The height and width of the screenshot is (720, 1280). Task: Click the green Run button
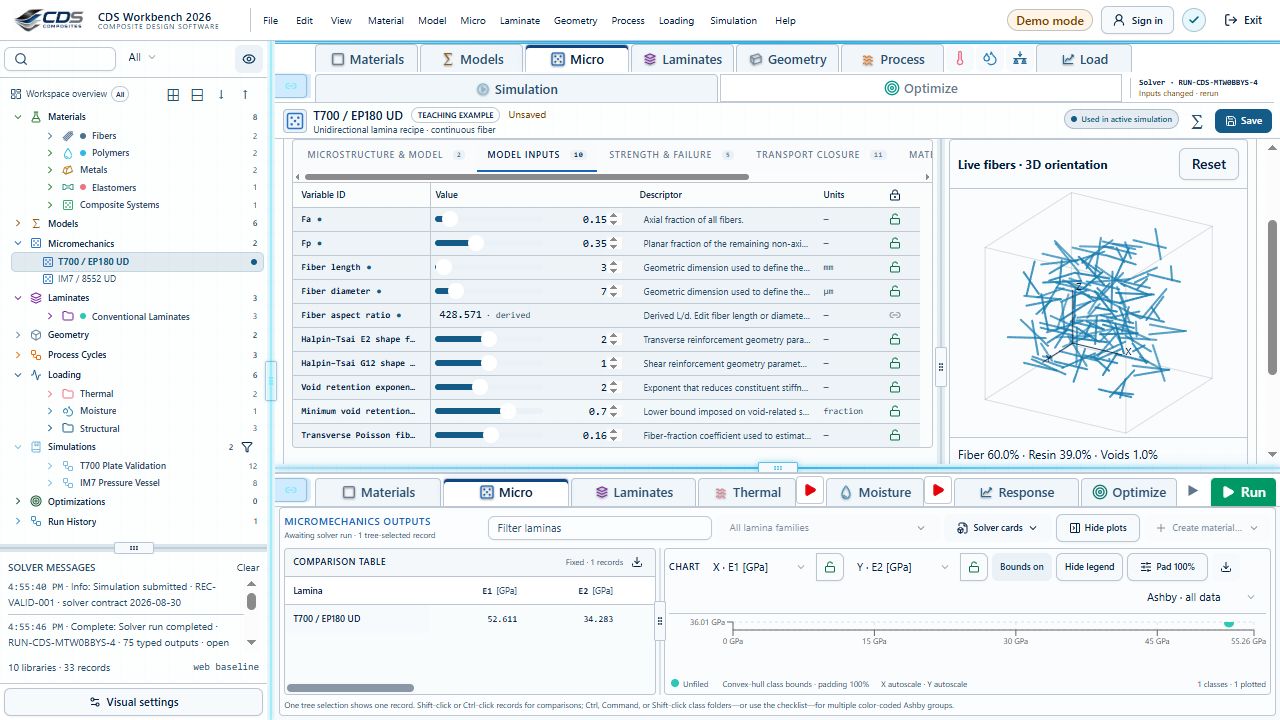click(1242, 492)
